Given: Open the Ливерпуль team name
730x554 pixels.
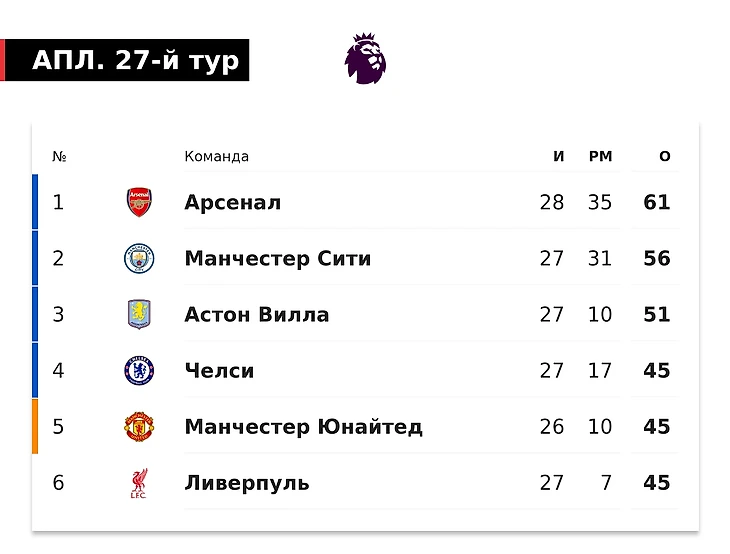Looking at the screenshot, I should pos(247,483).
